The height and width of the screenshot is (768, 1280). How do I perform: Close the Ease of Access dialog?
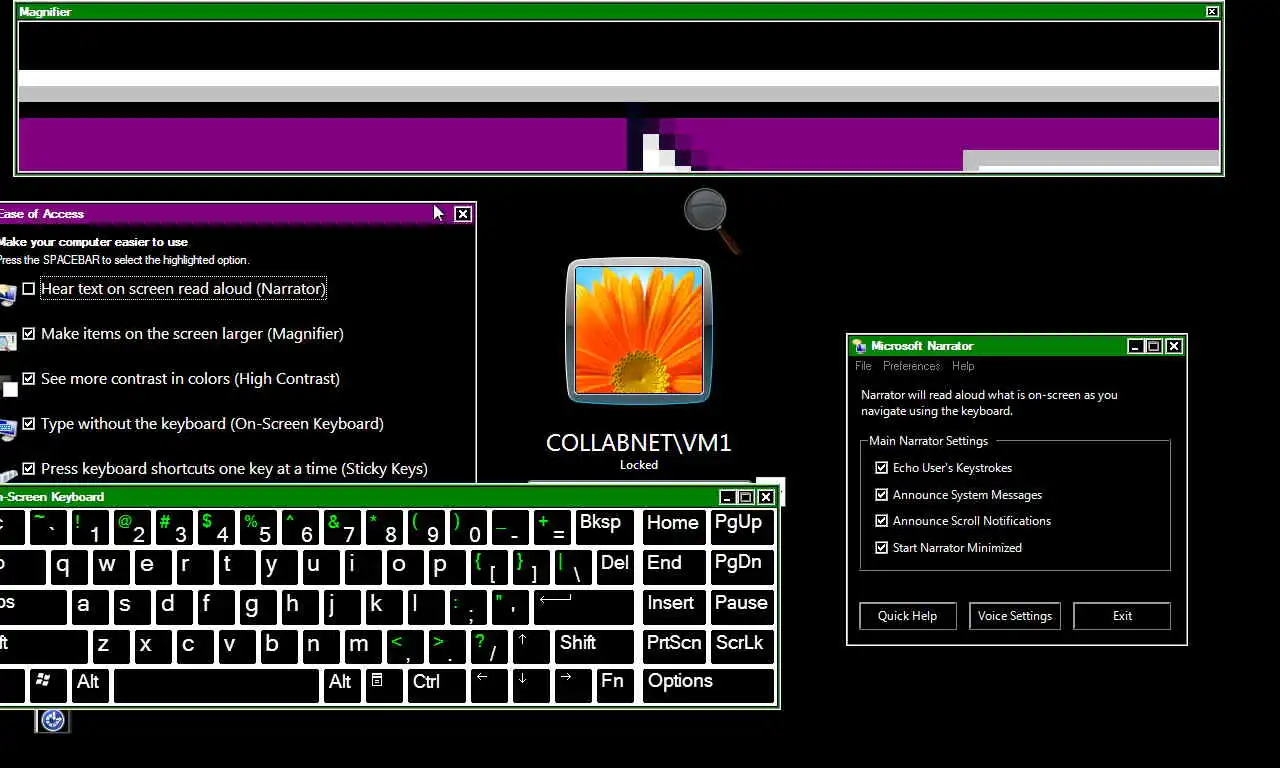tap(463, 214)
